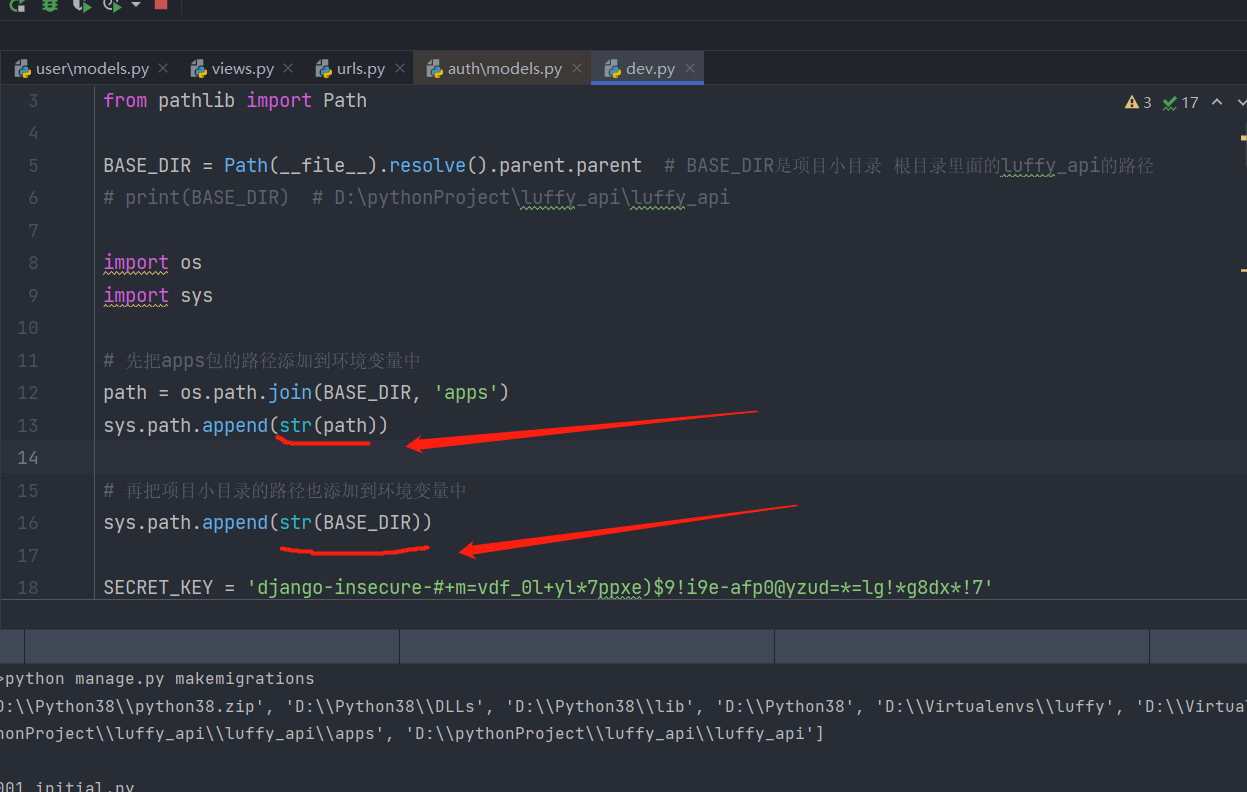Click the BASE_DIR comment ending in 'luffy_api的路径'
This screenshot has height=792, width=1247.
point(909,165)
